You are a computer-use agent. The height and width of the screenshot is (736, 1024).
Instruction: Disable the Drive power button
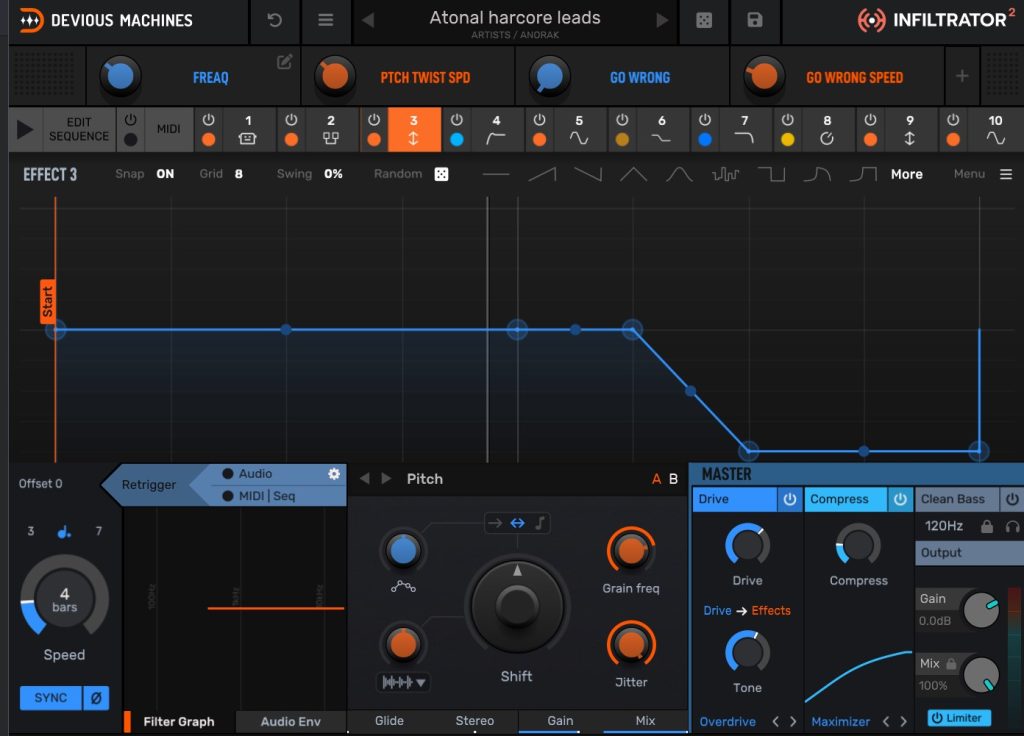click(x=789, y=499)
